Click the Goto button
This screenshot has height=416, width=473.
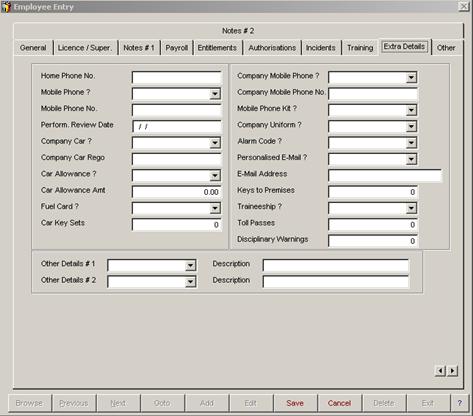pos(162,403)
